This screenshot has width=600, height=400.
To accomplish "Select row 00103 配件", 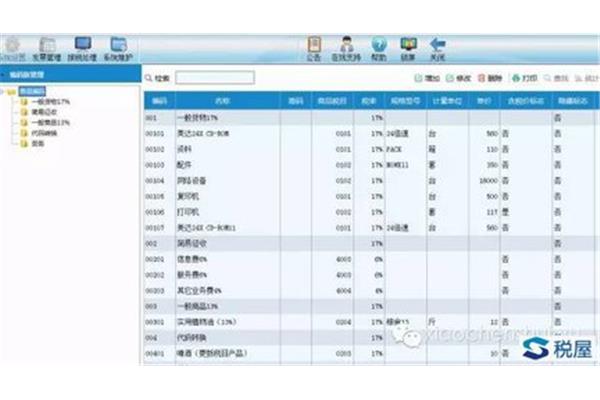I will [370, 165].
